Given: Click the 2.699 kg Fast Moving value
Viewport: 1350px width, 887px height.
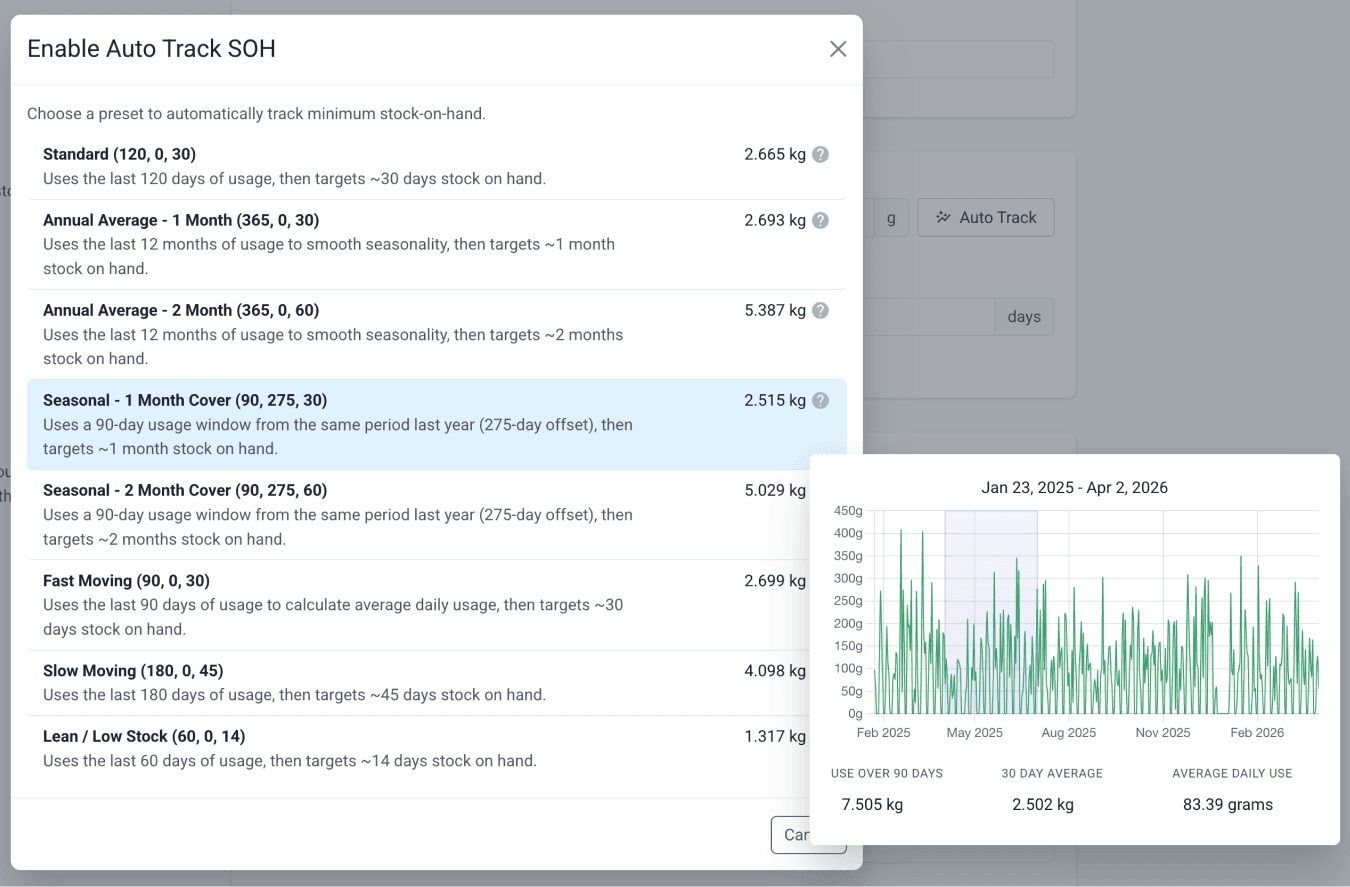Looking at the screenshot, I should (x=775, y=580).
